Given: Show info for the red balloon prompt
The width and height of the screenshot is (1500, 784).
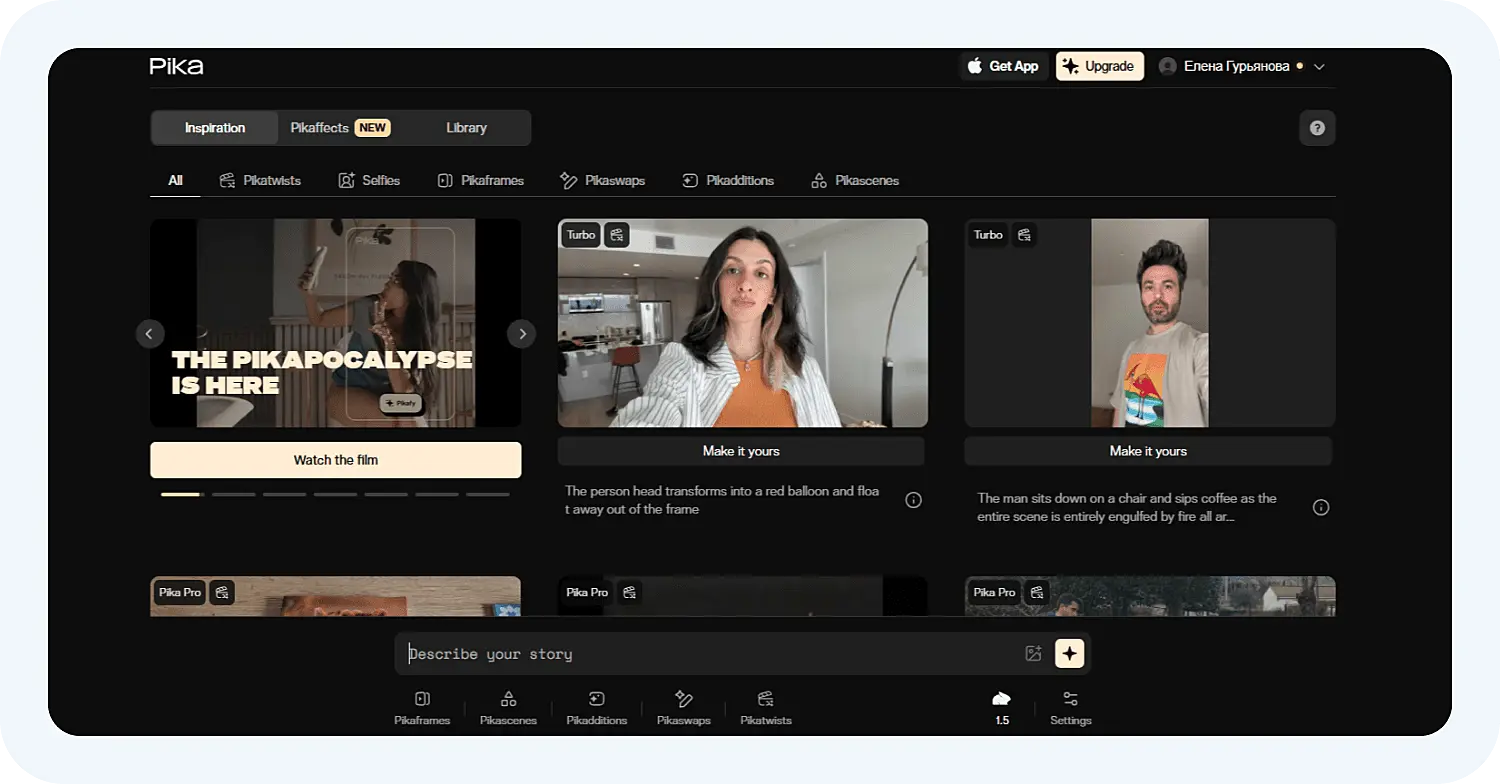Looking at the screenshot, I should click(913, 500).
